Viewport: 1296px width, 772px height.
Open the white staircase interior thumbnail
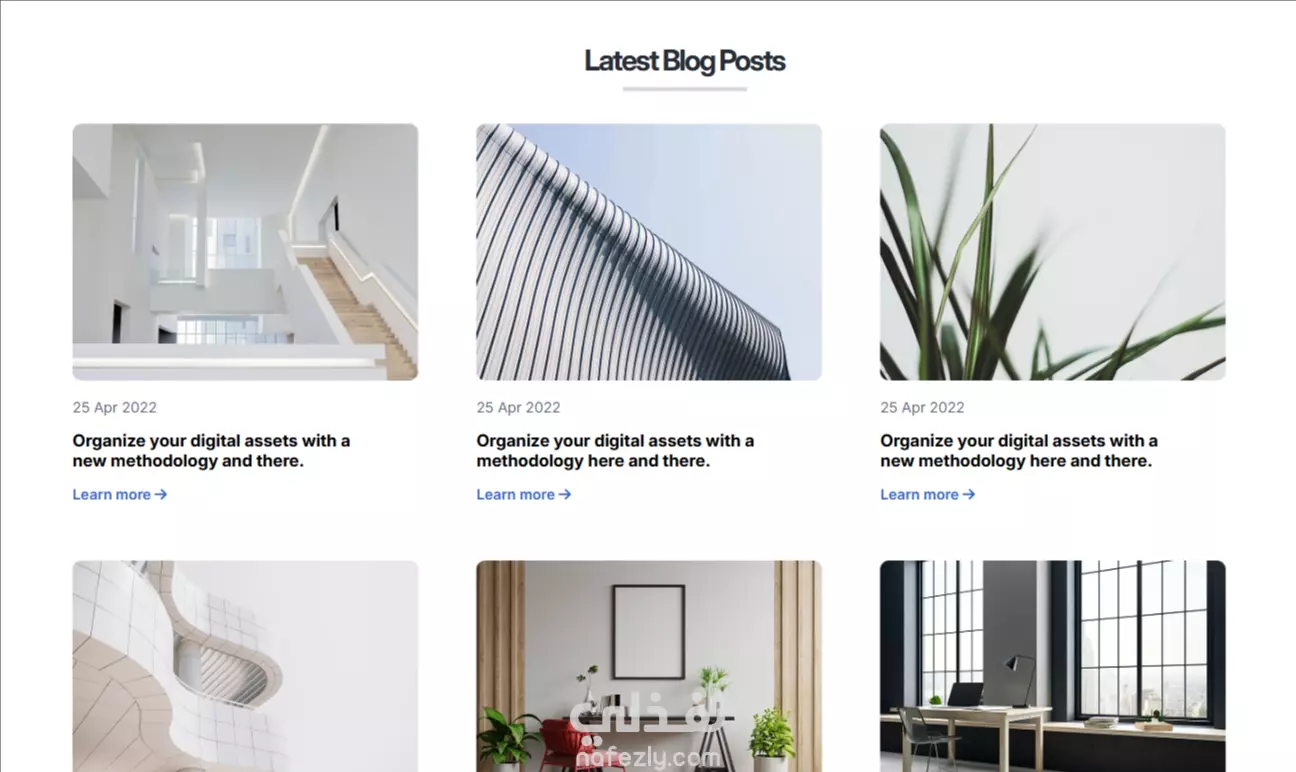pyautogui.click(x=245, y=252)
